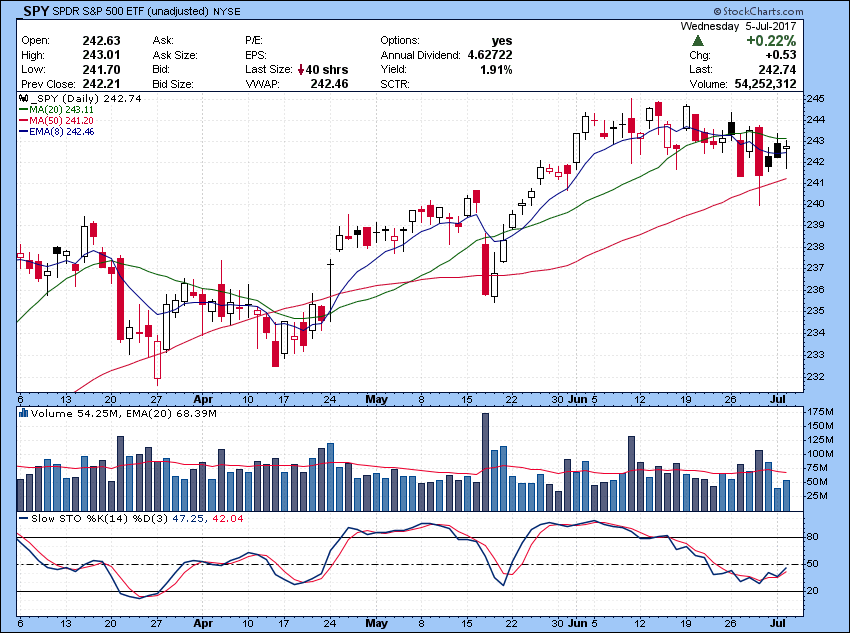Click the bar-chart icon beside the Volume label
850x633 pixels.
pyautogui.click(x=23, y=413)
